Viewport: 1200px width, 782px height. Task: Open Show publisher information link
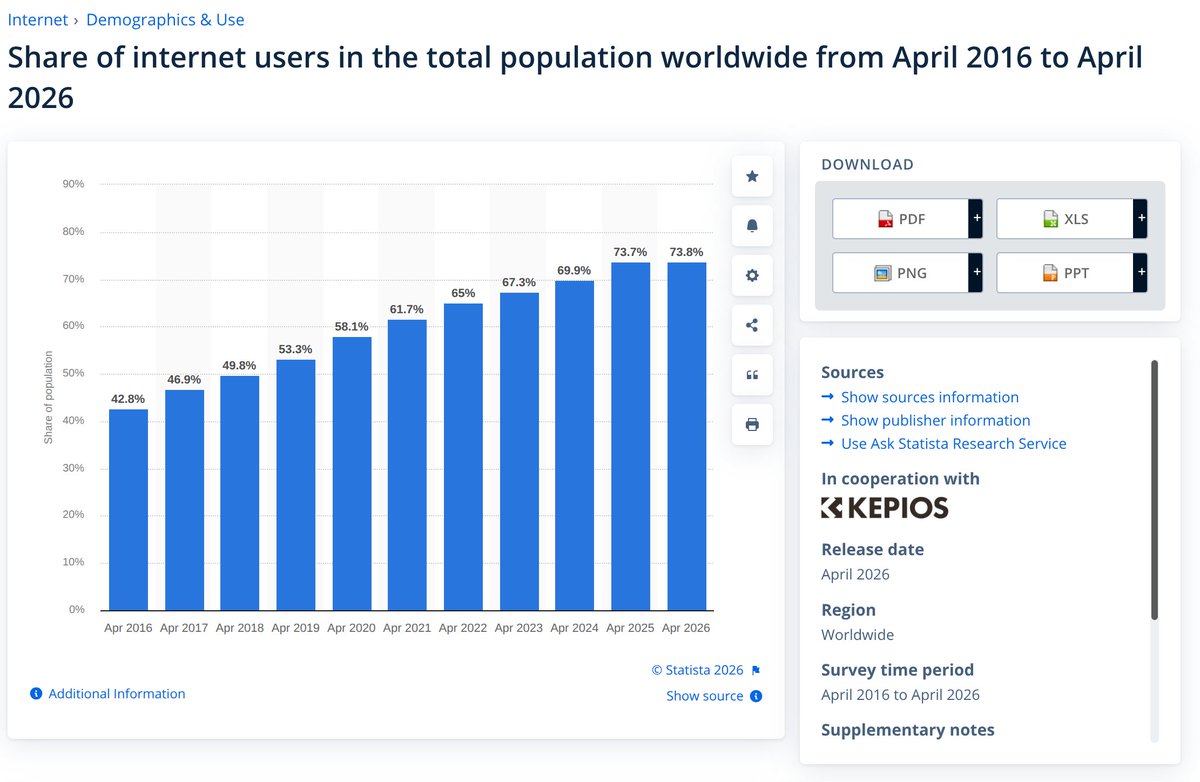935,420
